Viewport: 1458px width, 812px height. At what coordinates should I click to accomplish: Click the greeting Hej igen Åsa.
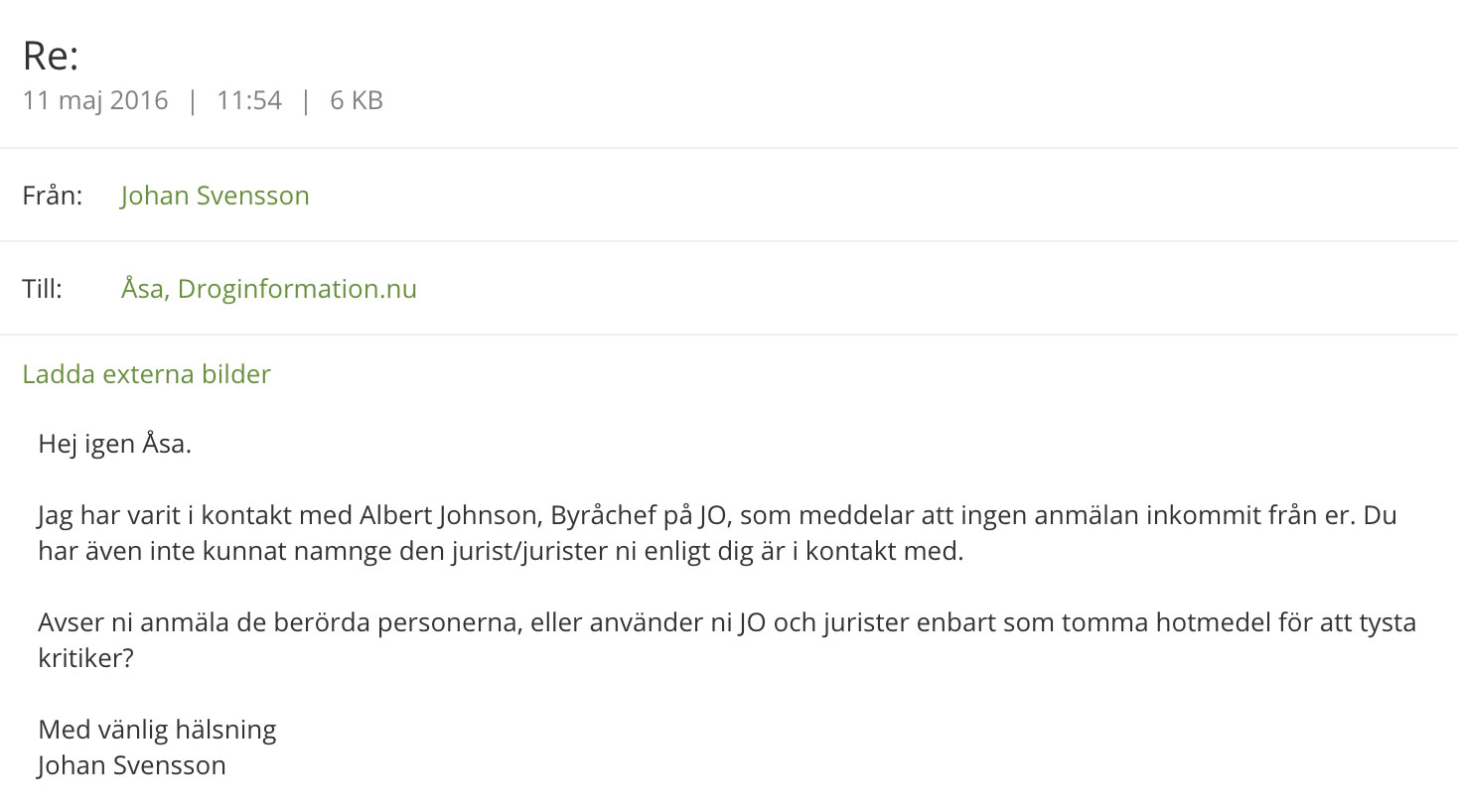click(114, 444)
